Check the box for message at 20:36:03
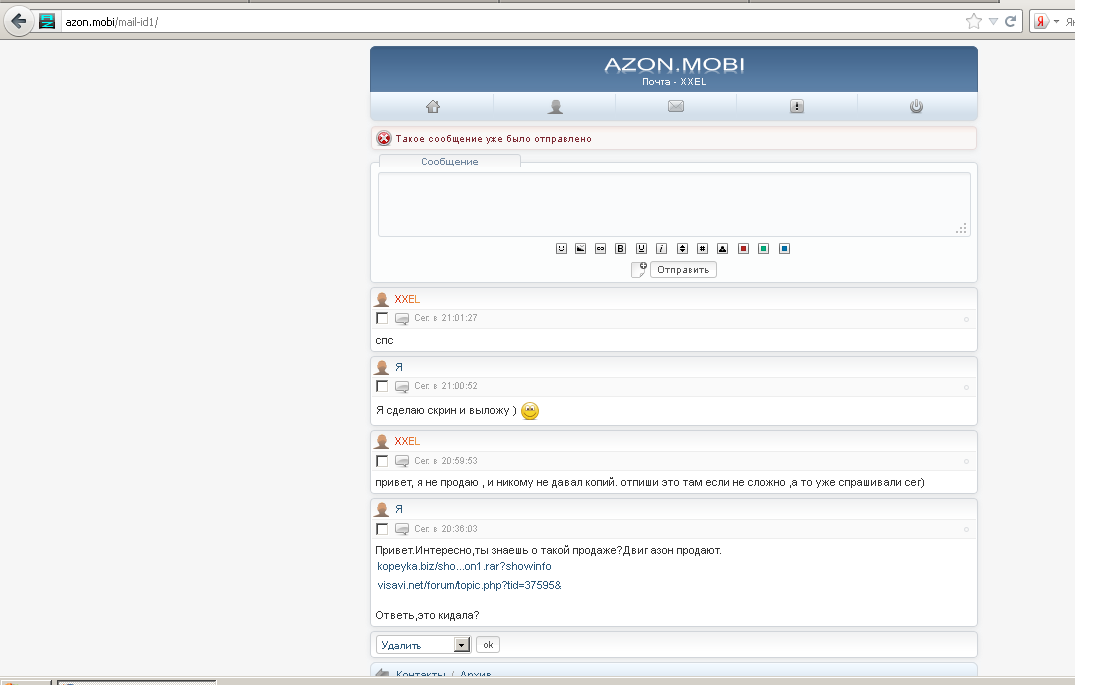 click(382, 529)
